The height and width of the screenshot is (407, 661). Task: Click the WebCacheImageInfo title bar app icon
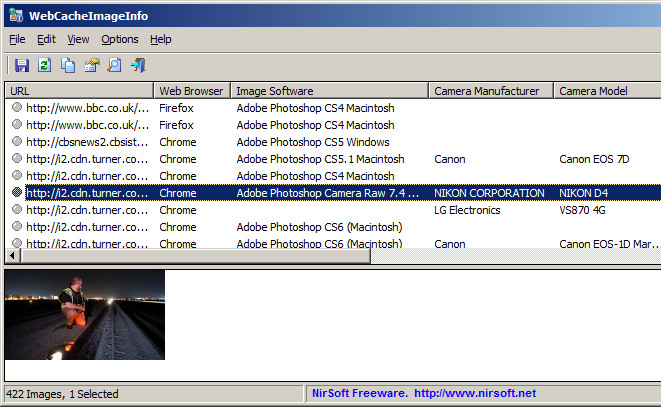click(x=16, y=15)
